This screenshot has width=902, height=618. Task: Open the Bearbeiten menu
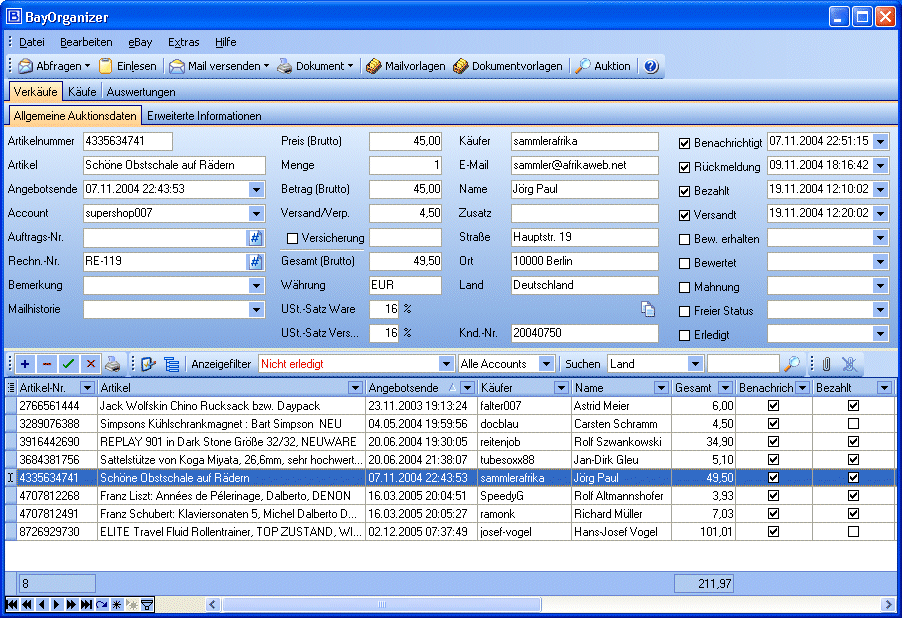click(x=86, y=42)
